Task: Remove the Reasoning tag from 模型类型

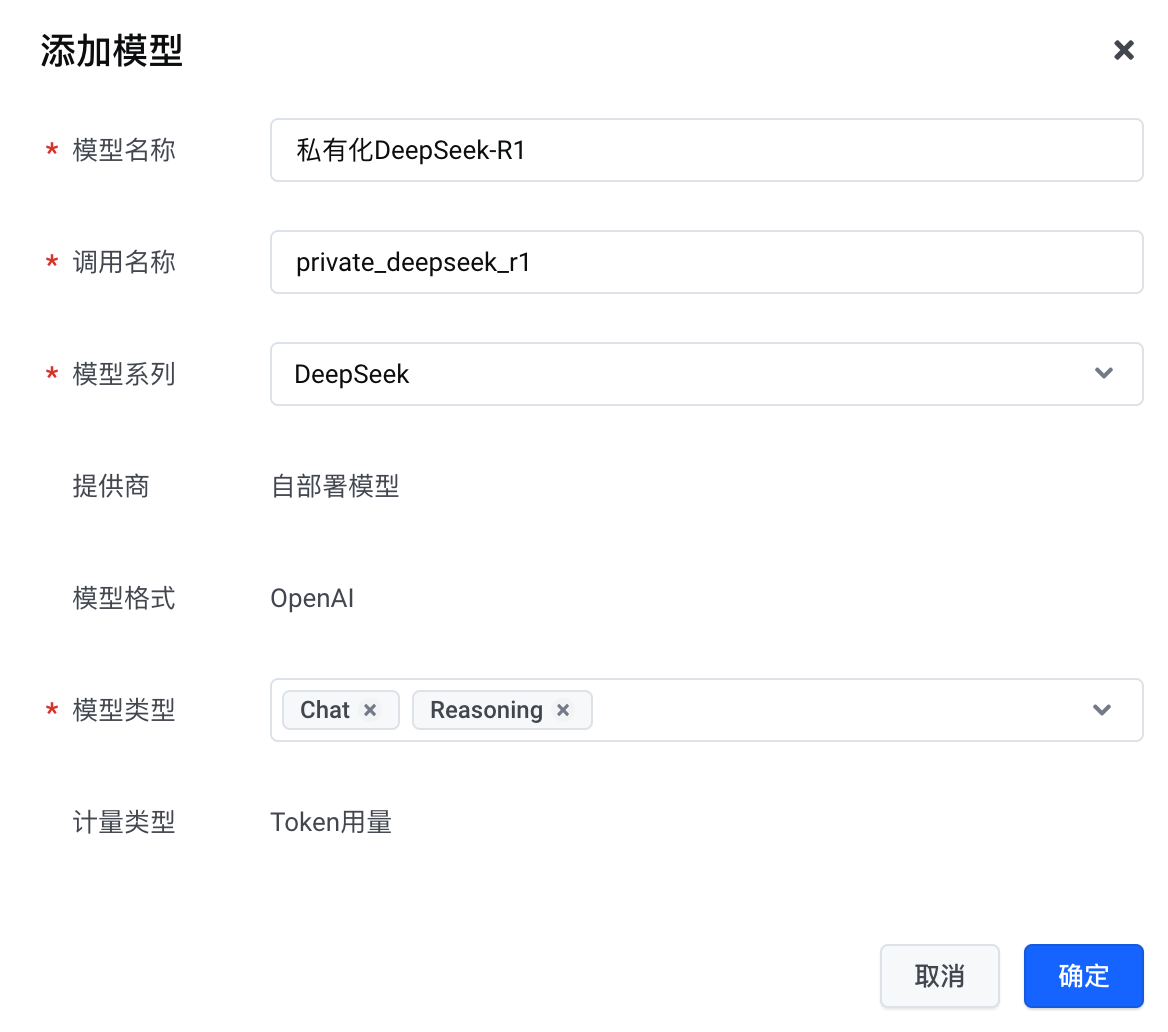Action: [563, 710]
